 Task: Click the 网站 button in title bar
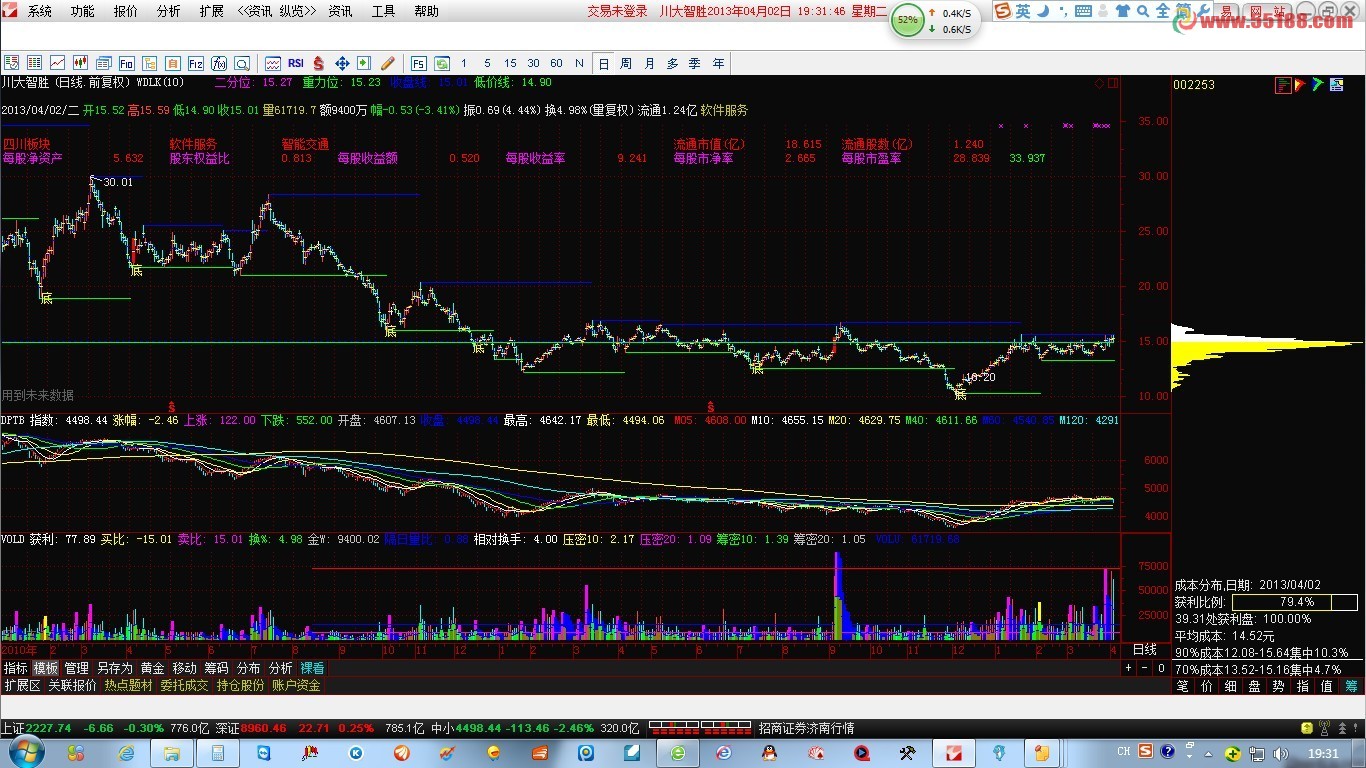(x=1268, y=12)
